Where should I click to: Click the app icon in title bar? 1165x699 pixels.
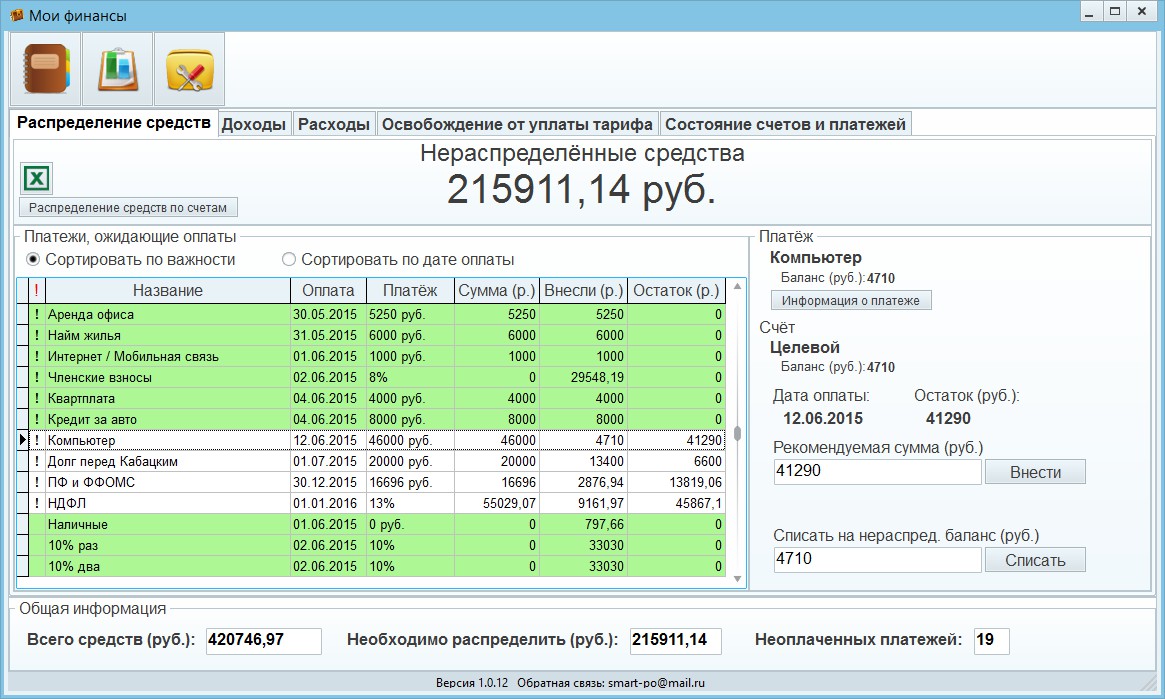[x=16, y=15]
